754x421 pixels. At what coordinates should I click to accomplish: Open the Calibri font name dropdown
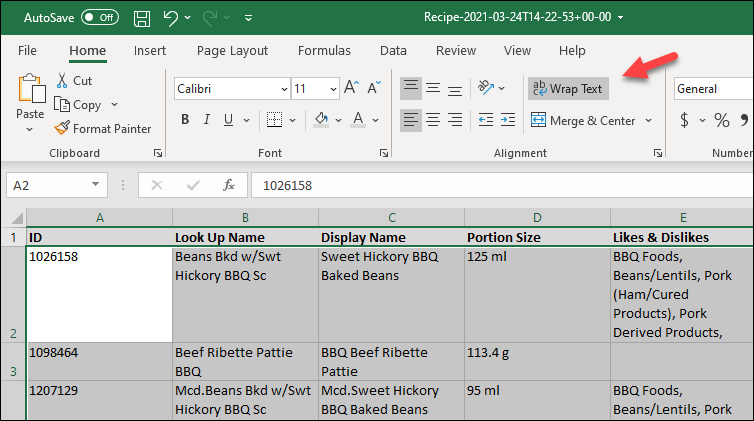tap(282, 89)
